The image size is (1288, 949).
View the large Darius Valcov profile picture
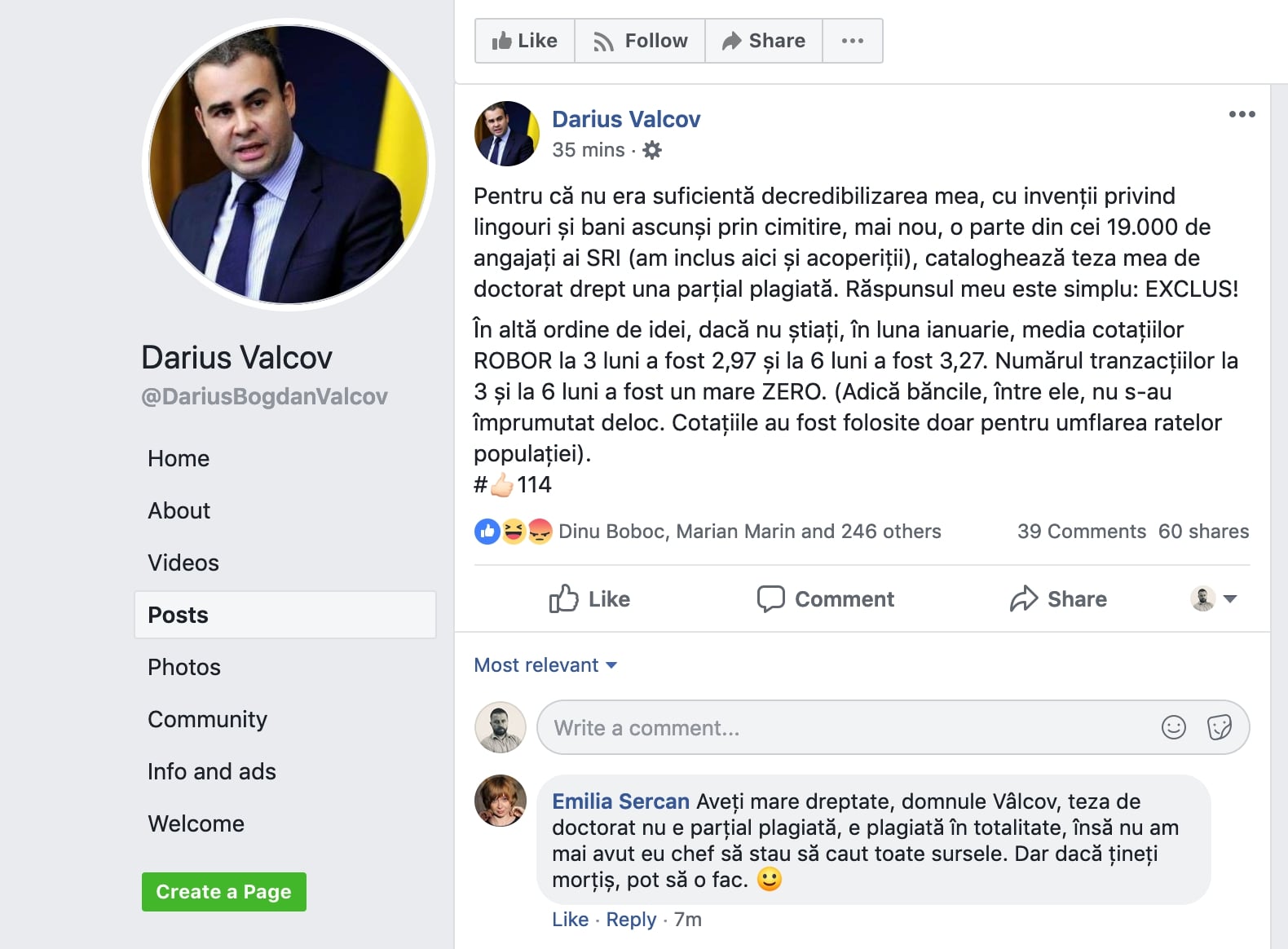[x=289, y=165]
